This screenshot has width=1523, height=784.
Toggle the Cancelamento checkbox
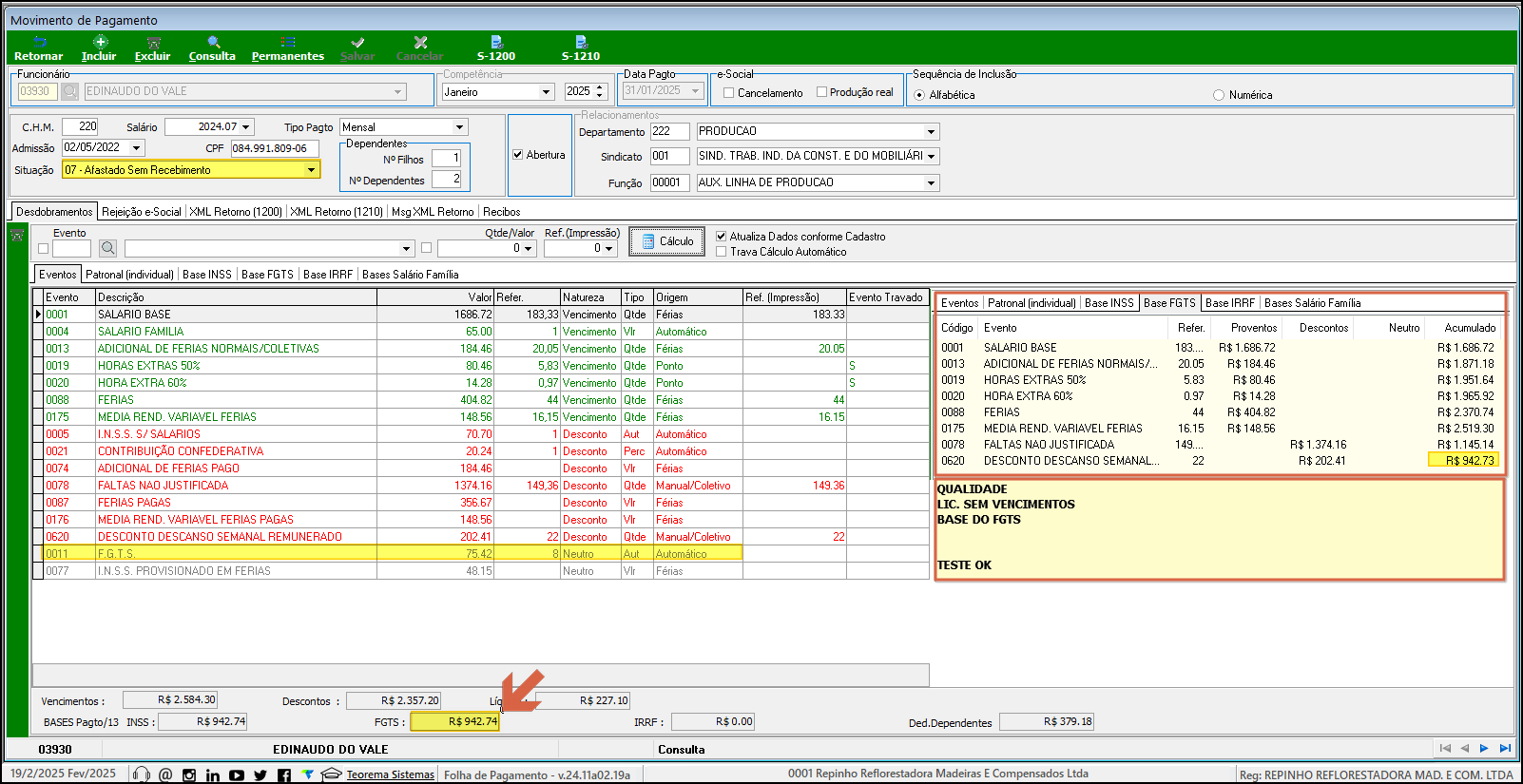[728, 93]
